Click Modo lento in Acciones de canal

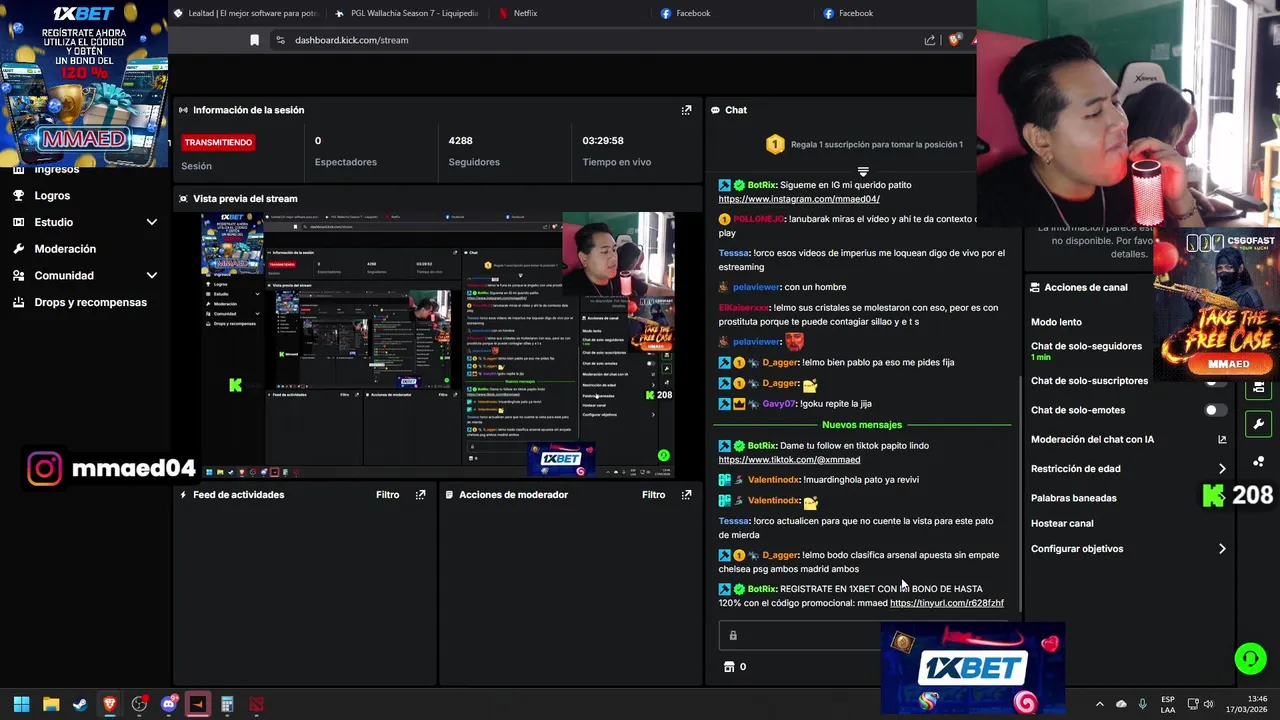point(1056,322)
